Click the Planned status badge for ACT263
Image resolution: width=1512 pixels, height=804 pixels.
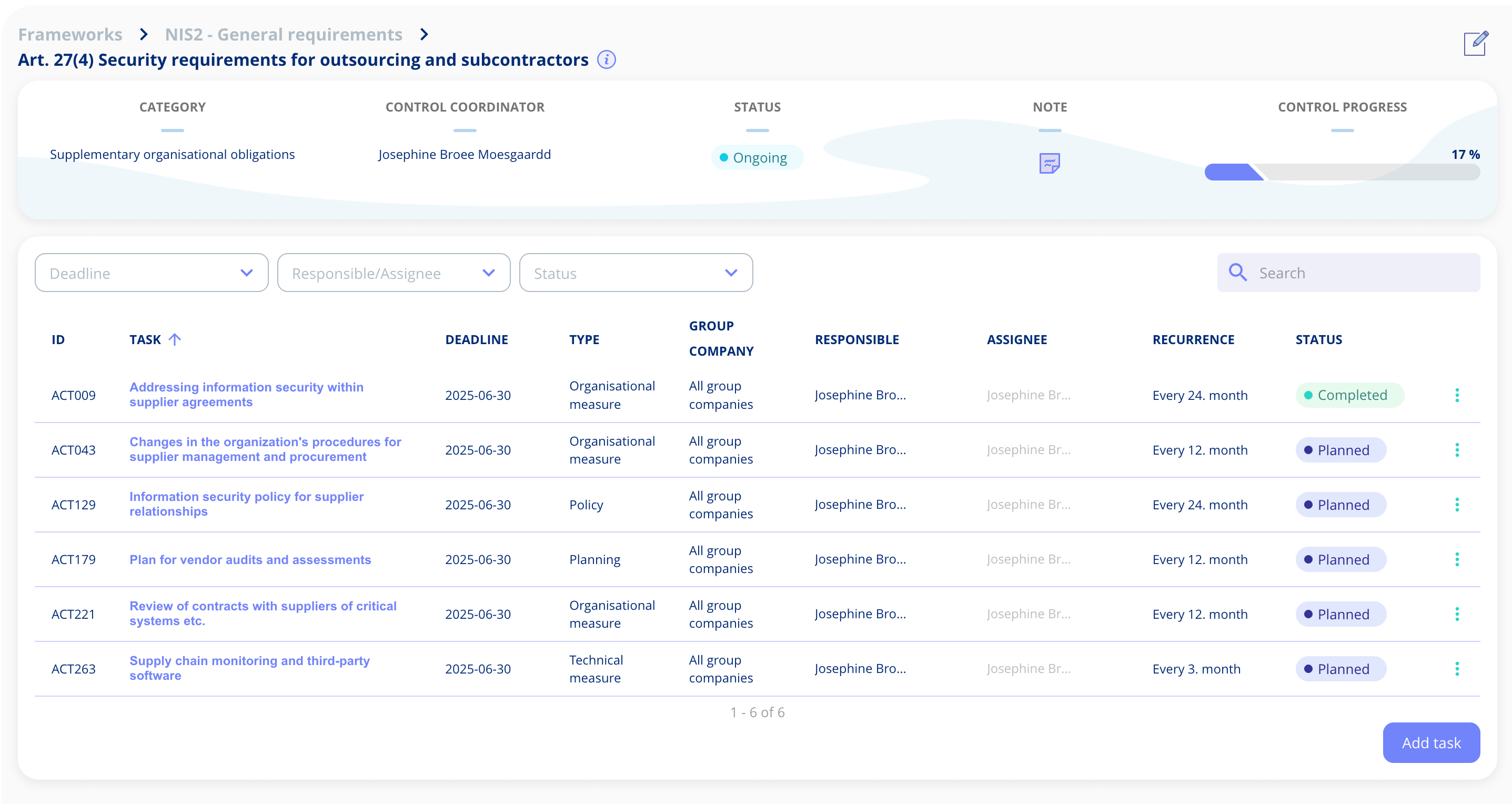[x=1340, y=668]
